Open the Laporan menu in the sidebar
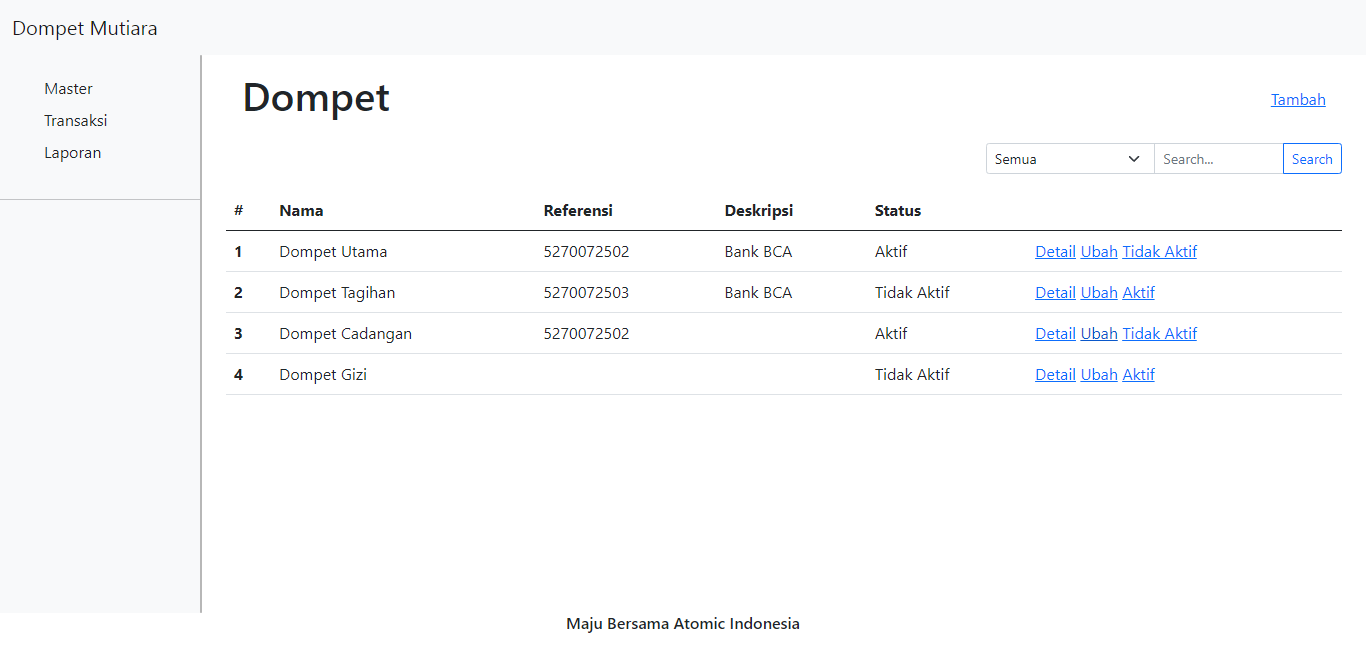The height and width of the screenshot is (651, 1366). [72, 152]
